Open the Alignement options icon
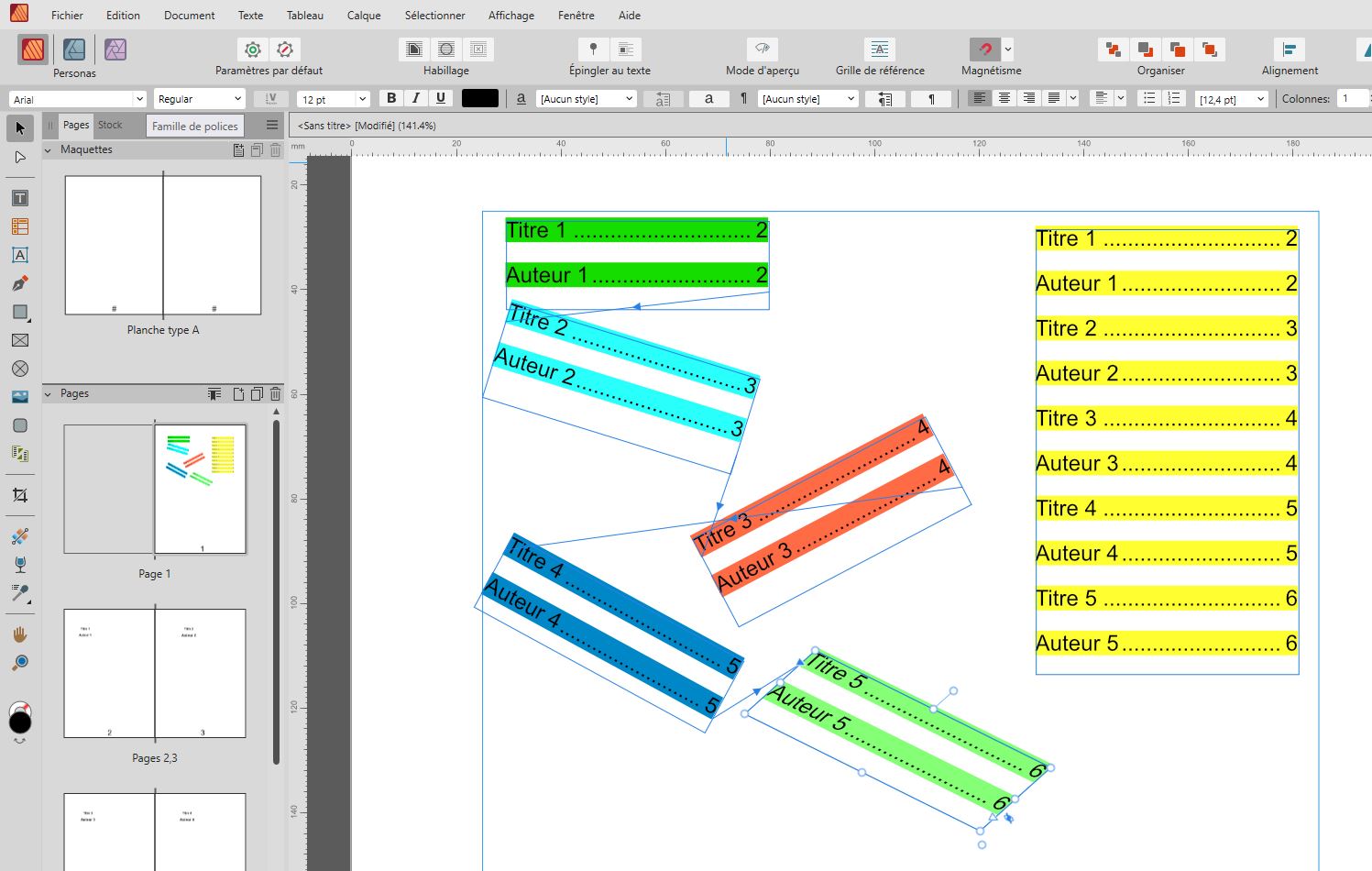 point(1290,50)
